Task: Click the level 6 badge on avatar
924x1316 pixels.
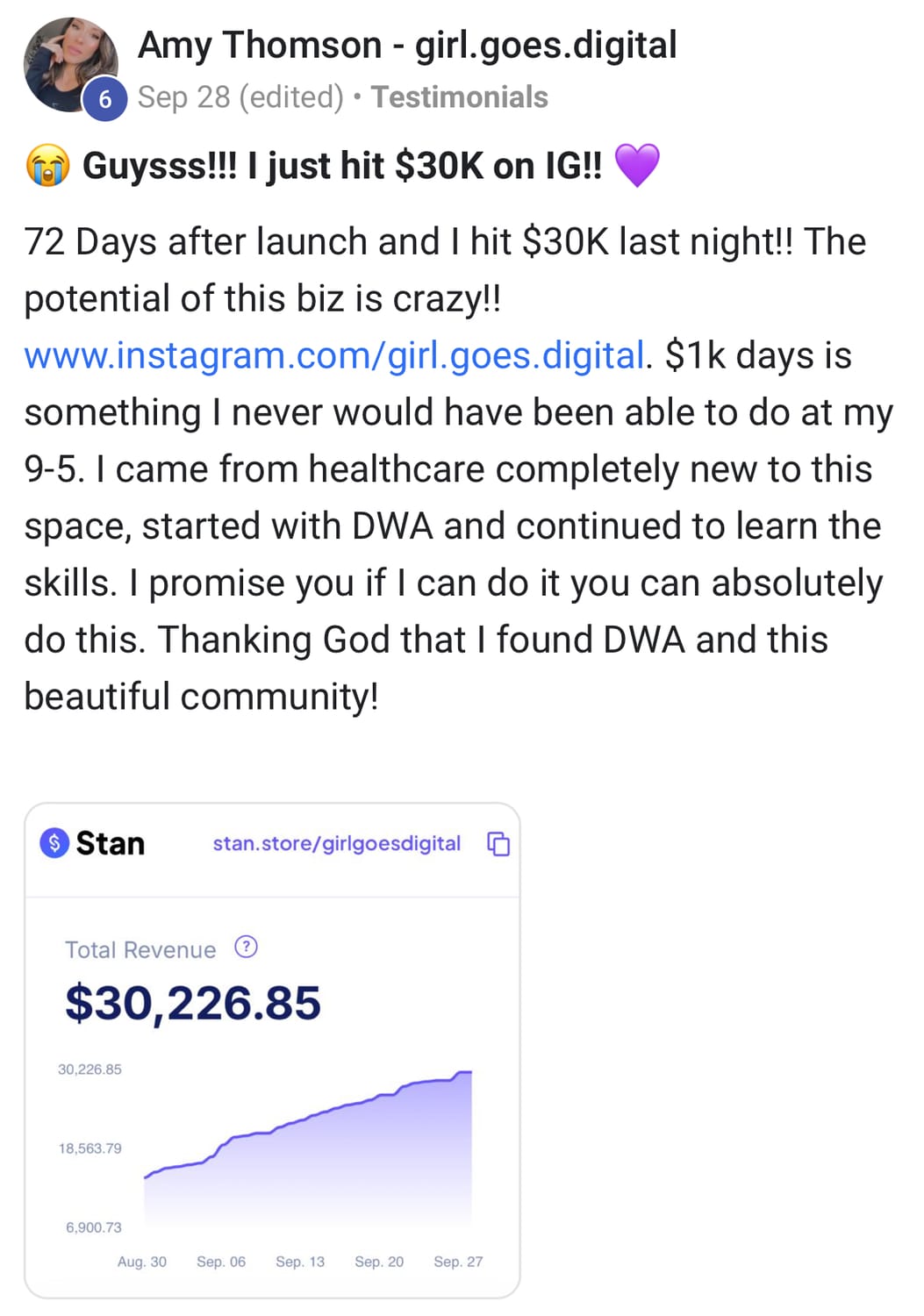Action: point(105,99)
